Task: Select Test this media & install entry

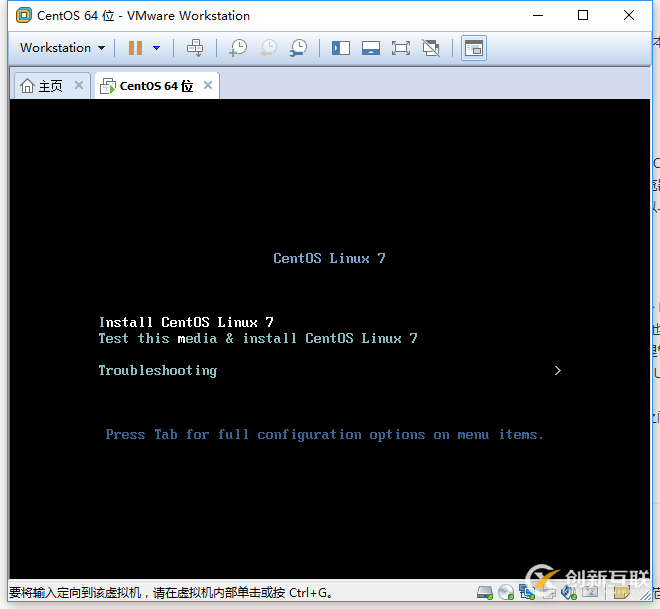Action: (x=258, y=338)
